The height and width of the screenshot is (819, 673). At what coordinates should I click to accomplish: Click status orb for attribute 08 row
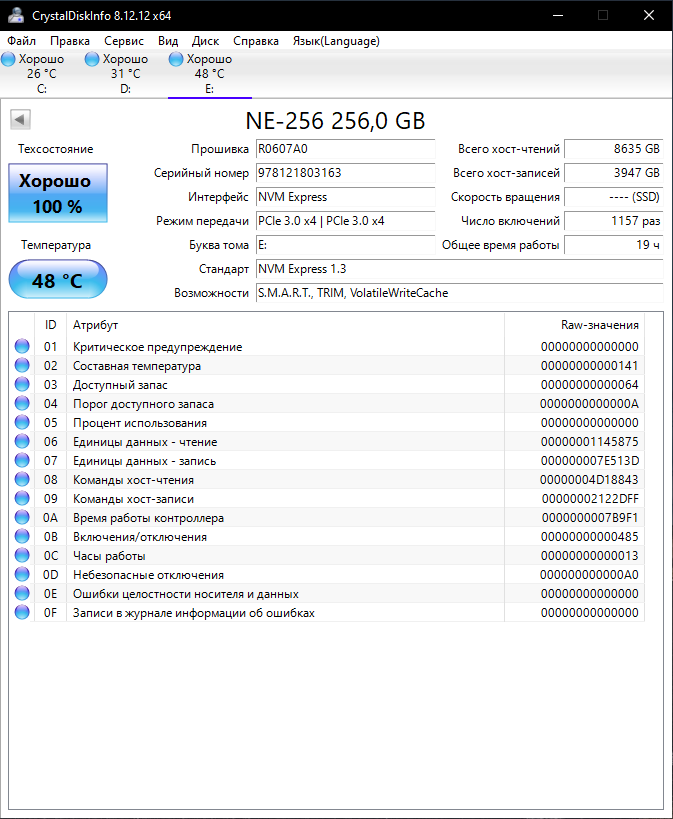pos(22,479)
